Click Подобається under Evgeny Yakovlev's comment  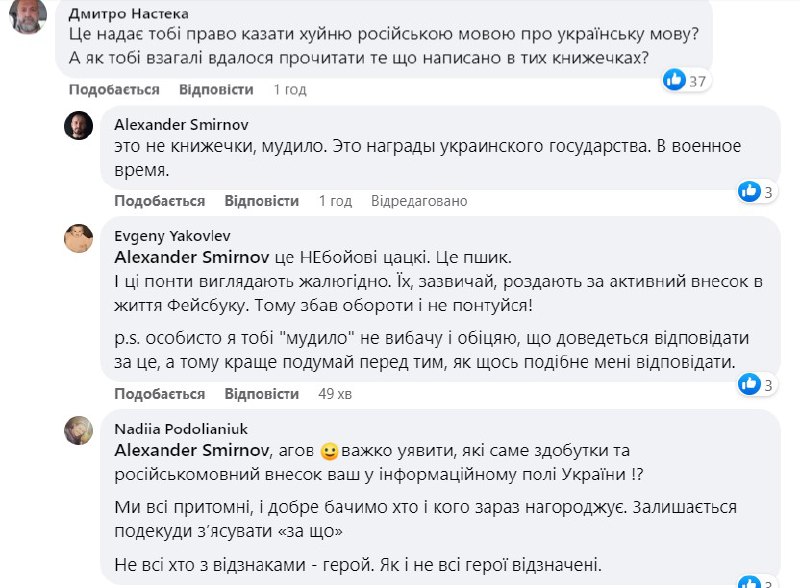coord(159,394)
